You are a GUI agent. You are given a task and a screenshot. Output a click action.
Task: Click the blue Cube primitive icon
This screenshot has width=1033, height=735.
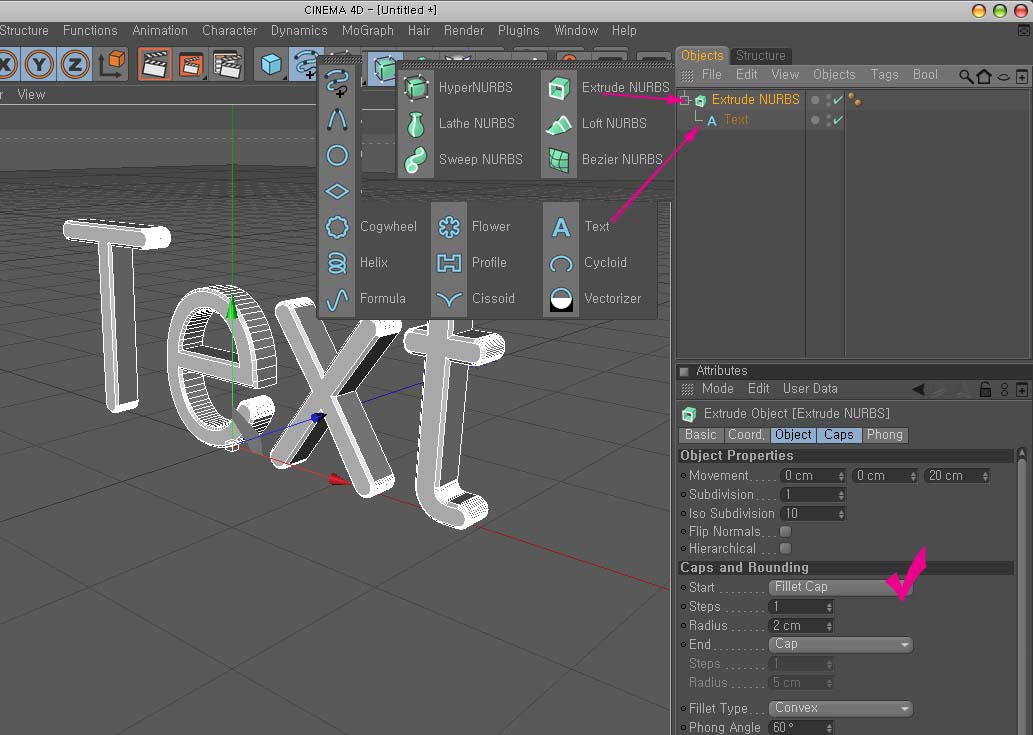point(271,65)
